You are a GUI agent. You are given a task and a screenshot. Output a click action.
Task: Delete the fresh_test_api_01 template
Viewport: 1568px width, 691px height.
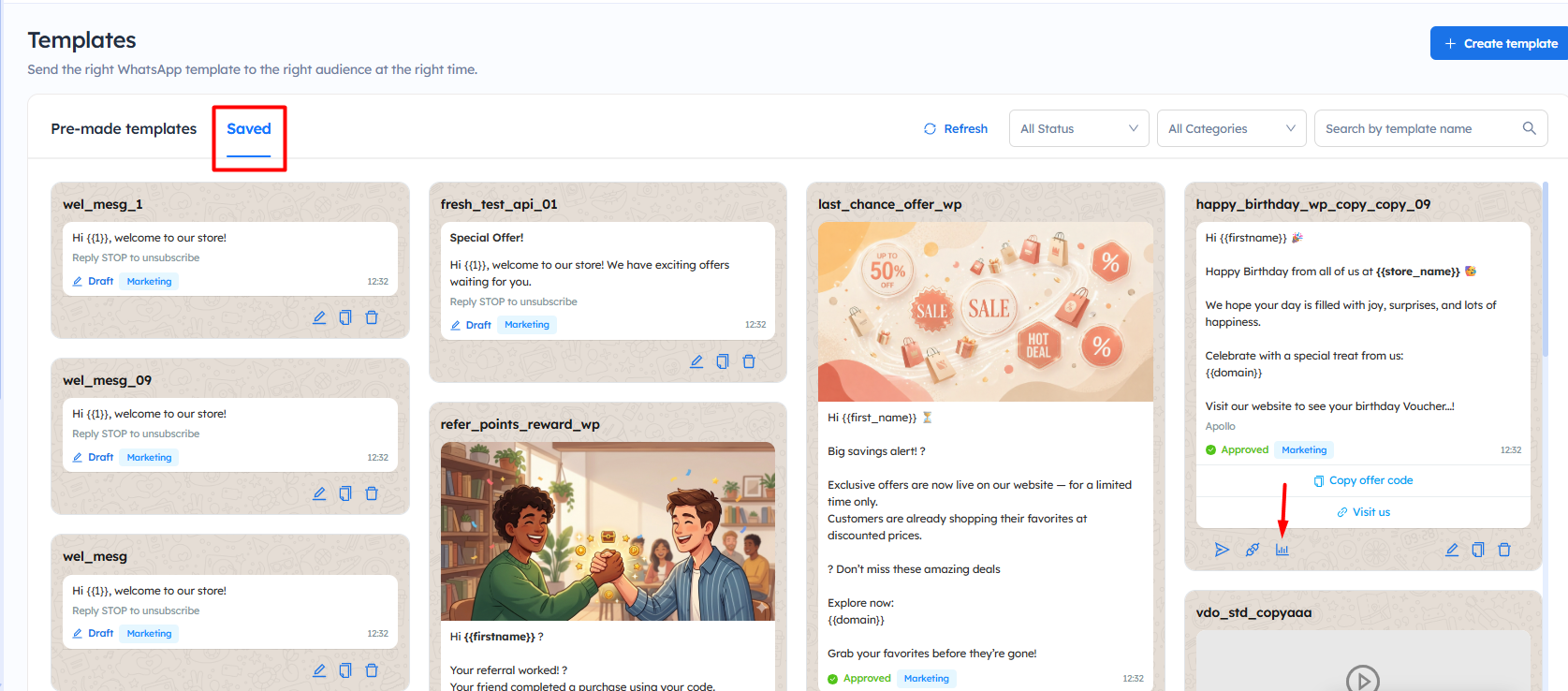[749, 361]
